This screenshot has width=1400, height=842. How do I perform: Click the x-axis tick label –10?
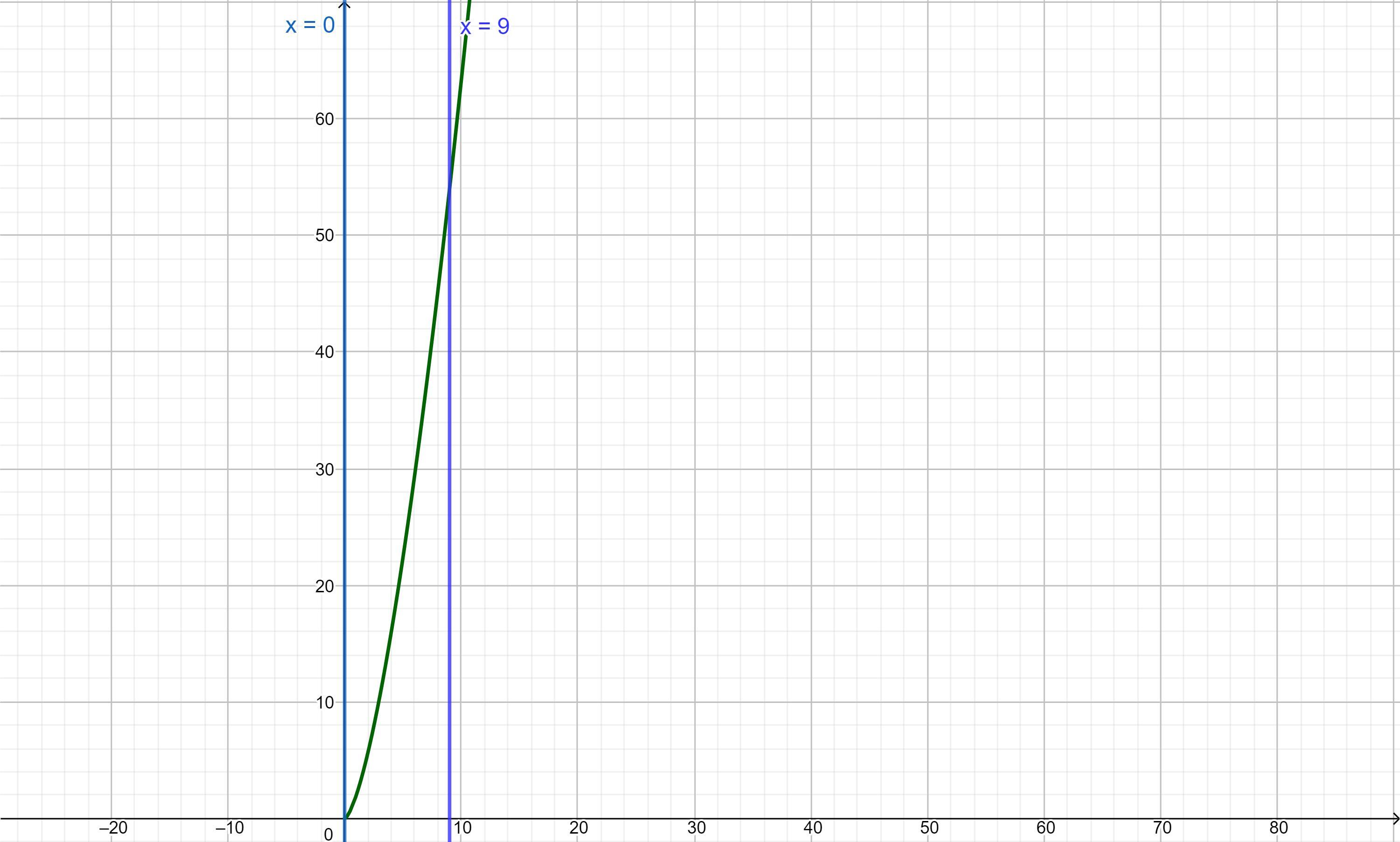(x=229, y=828)
